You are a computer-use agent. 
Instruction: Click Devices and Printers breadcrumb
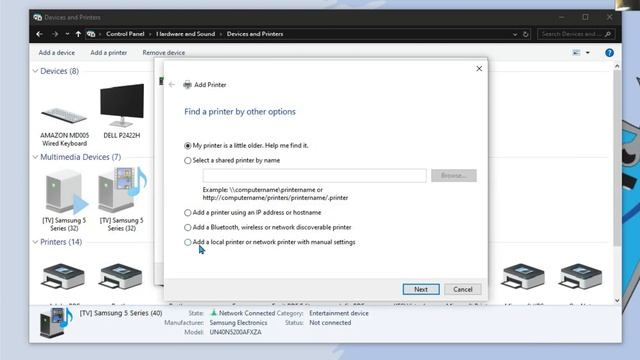pos(255,34)
